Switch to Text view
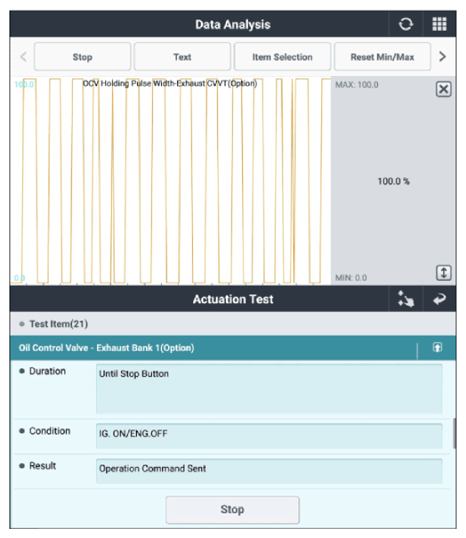 pyautogui.click(x=182, y=57)
